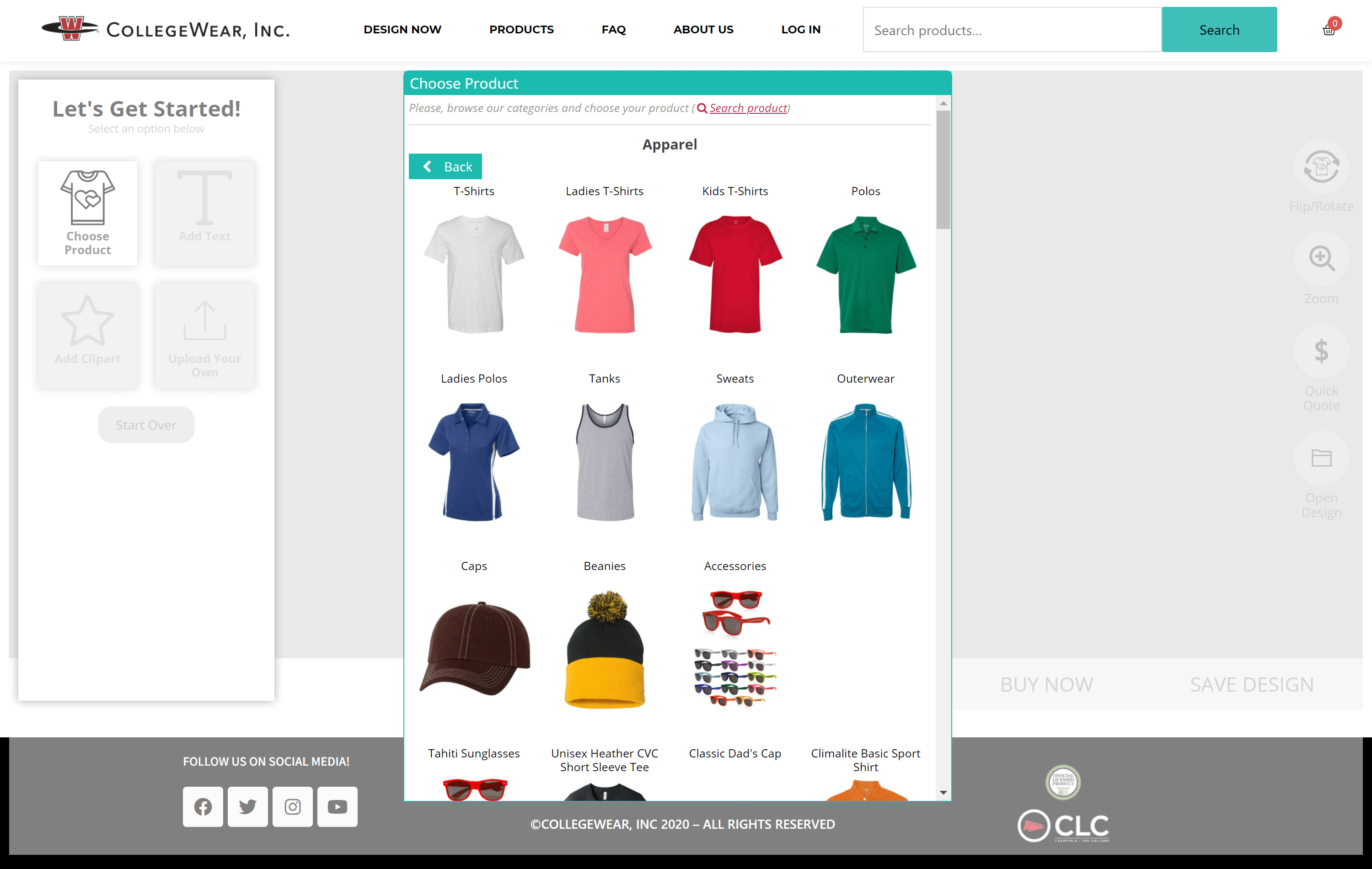Open DESIGN NOW menu item

tap(402, 30)
